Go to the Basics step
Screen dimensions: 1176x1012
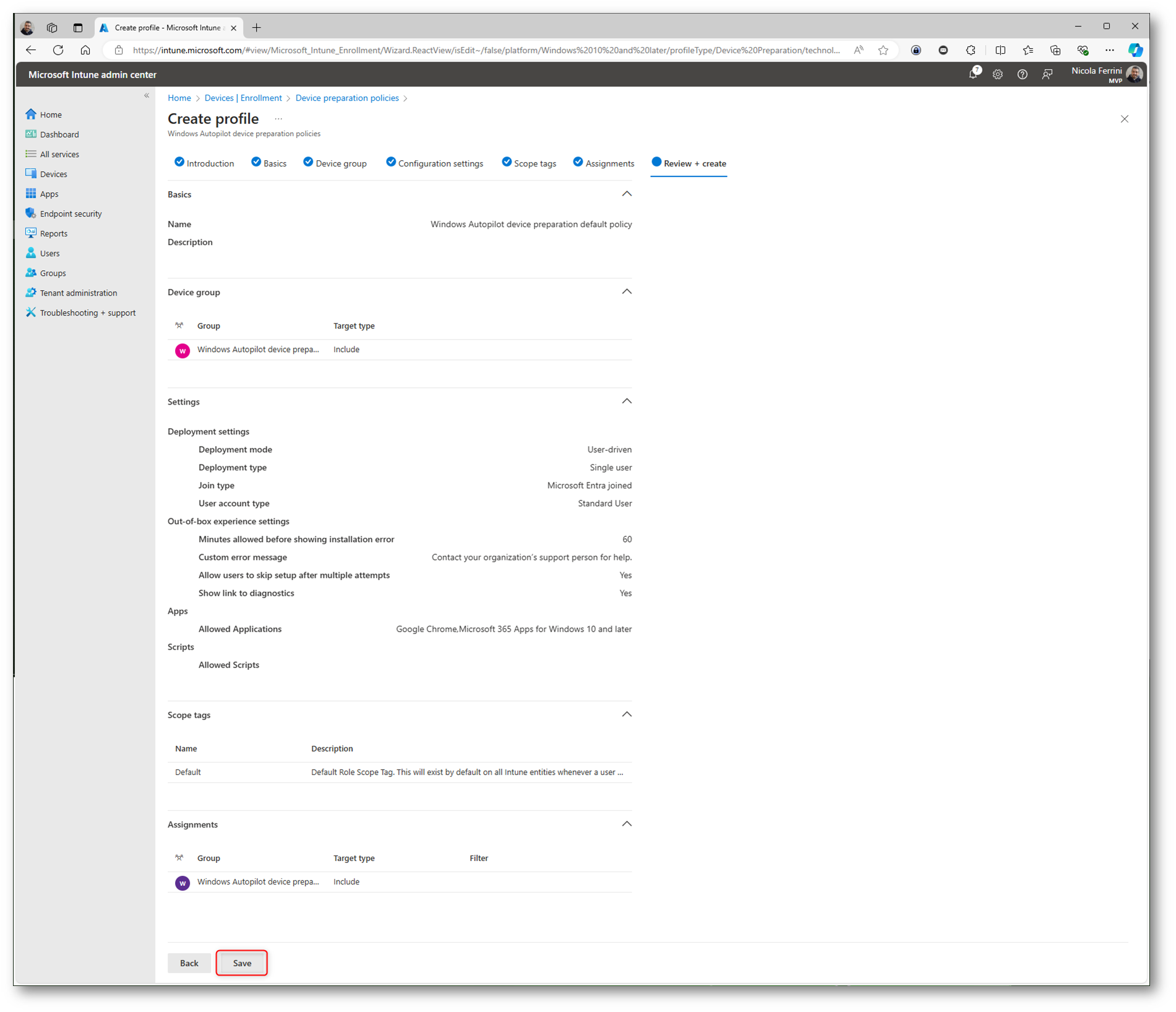pos(268,163)
